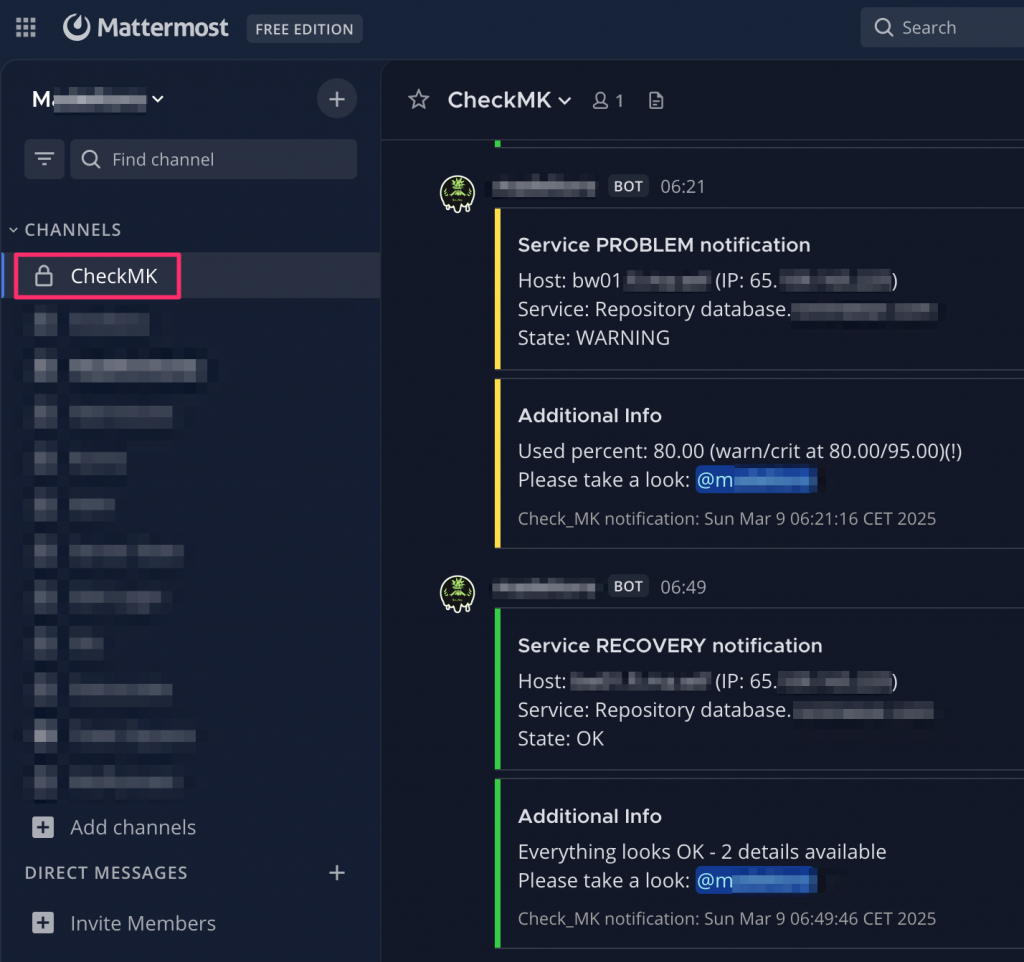Click the bot avatar on the 06:21 message
Viewport: 1024px width, 962px height.
pyautogui.click(x=457, y=192)
